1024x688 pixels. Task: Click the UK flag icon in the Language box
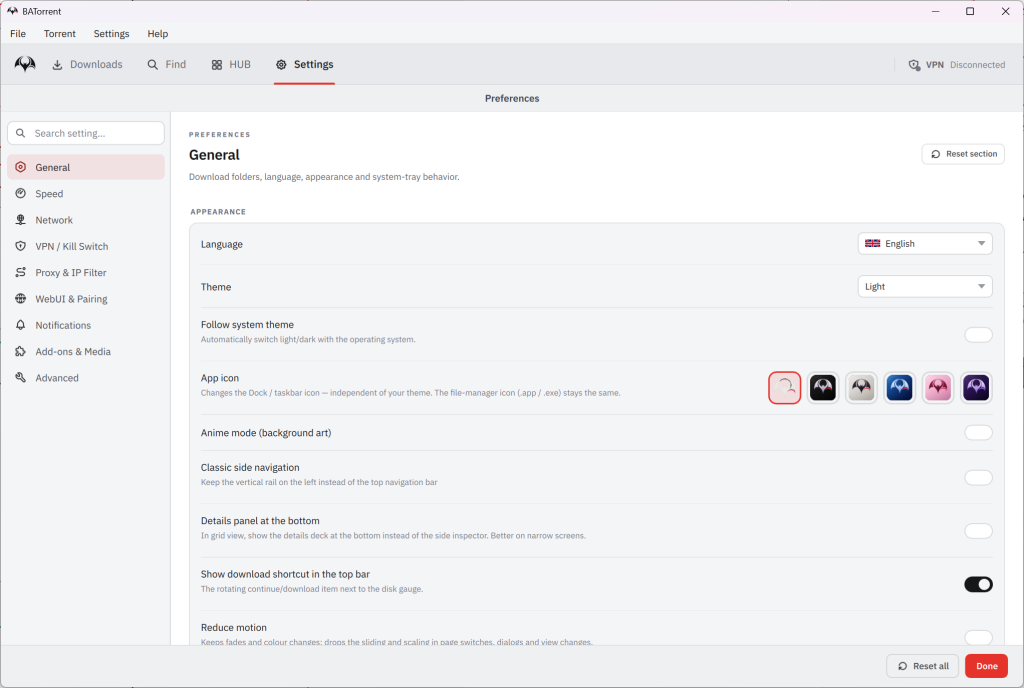[872, 243]
